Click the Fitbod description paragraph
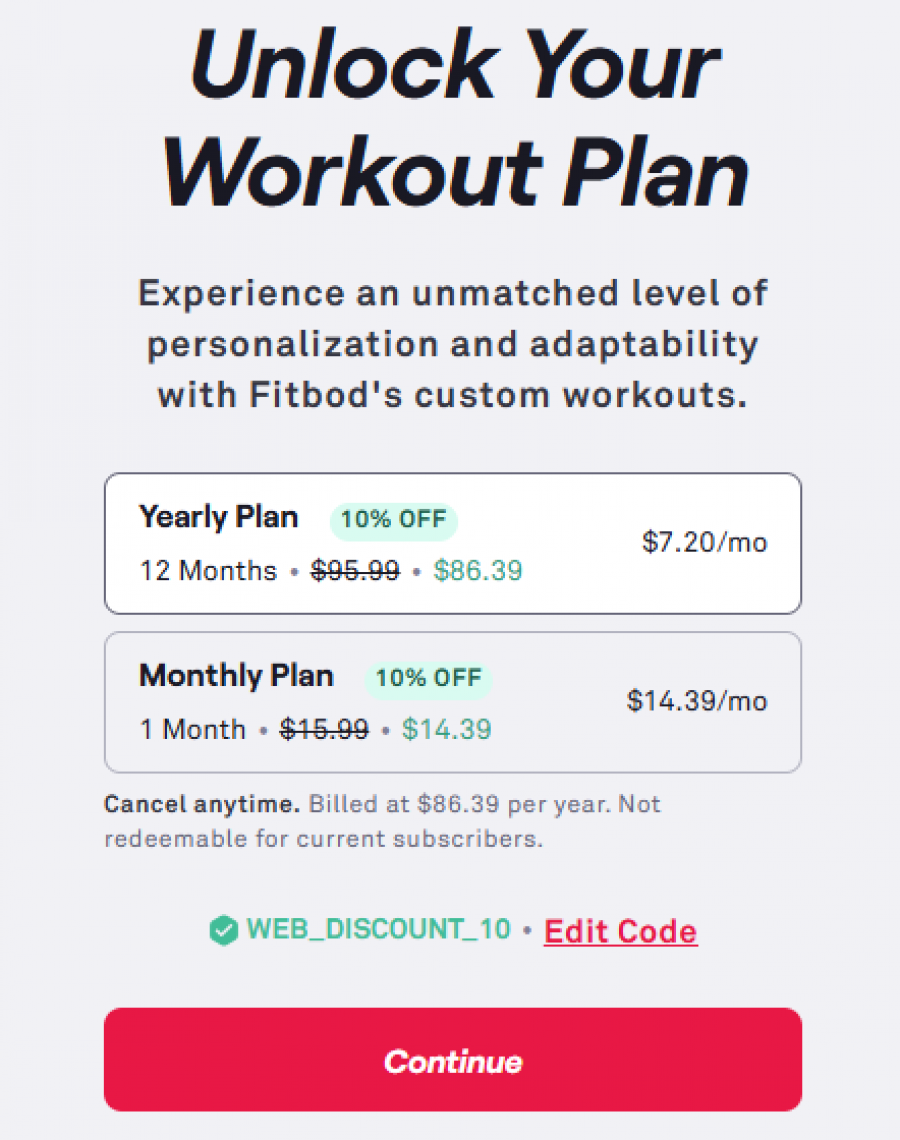The width and height of the screenshot is (900, 1140). 452,343
